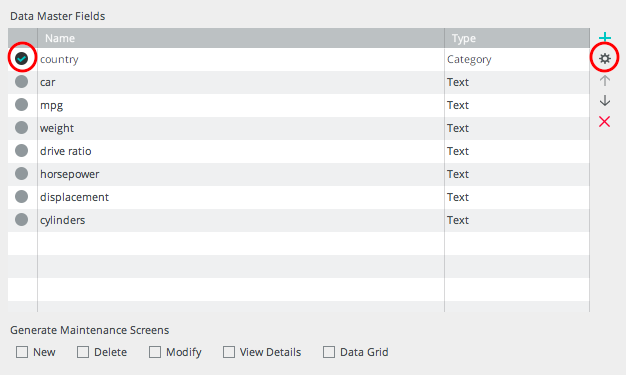Click the Text type cell for displacement

(517, 197)
